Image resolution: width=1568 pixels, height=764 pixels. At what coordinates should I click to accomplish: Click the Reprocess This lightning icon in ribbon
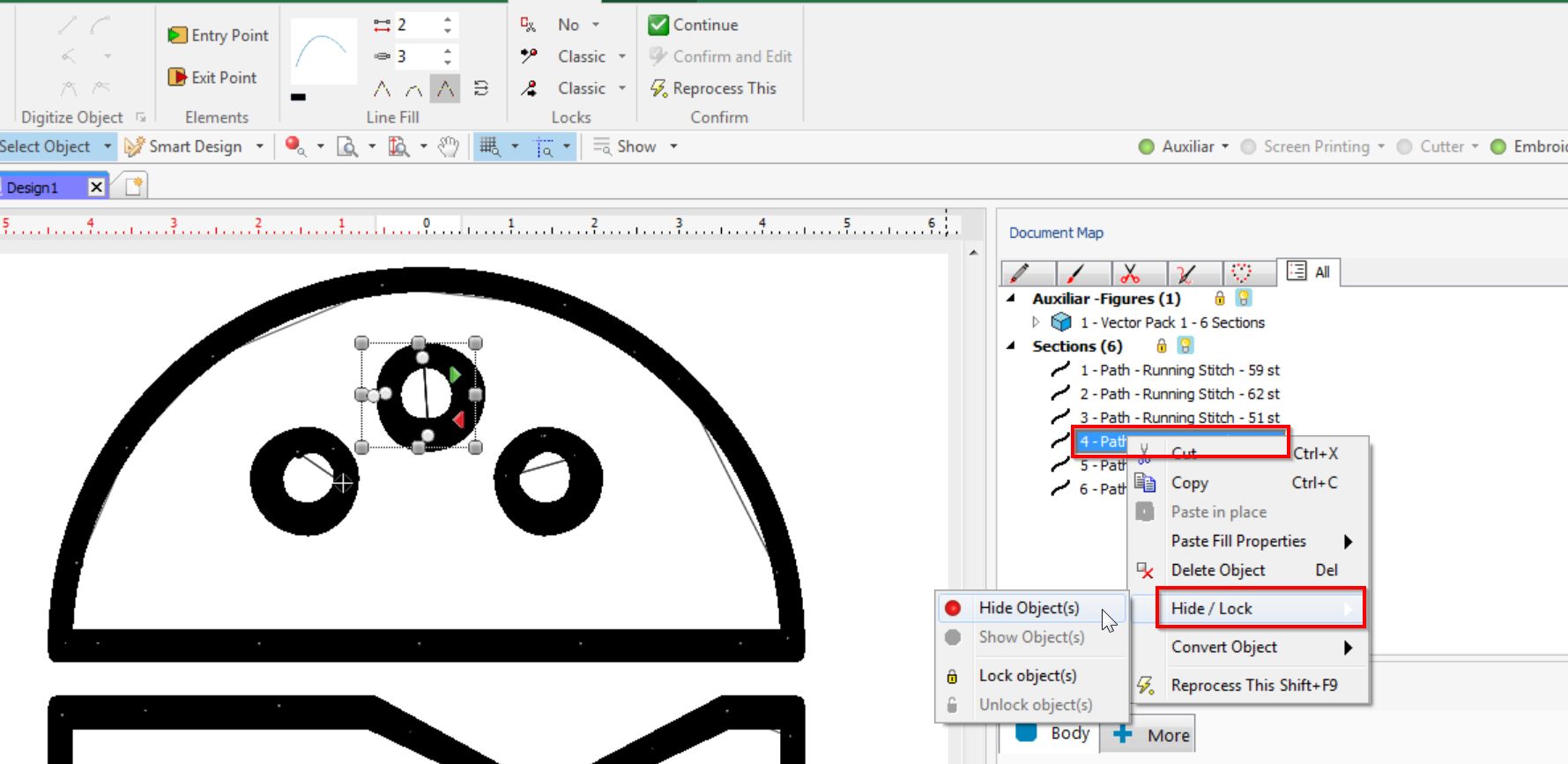pyautogui.click(x=658, y=89)
